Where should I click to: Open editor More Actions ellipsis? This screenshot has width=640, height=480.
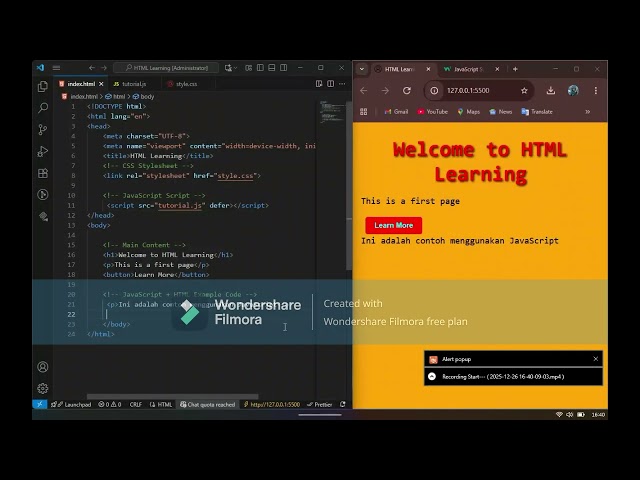point(342,84)
